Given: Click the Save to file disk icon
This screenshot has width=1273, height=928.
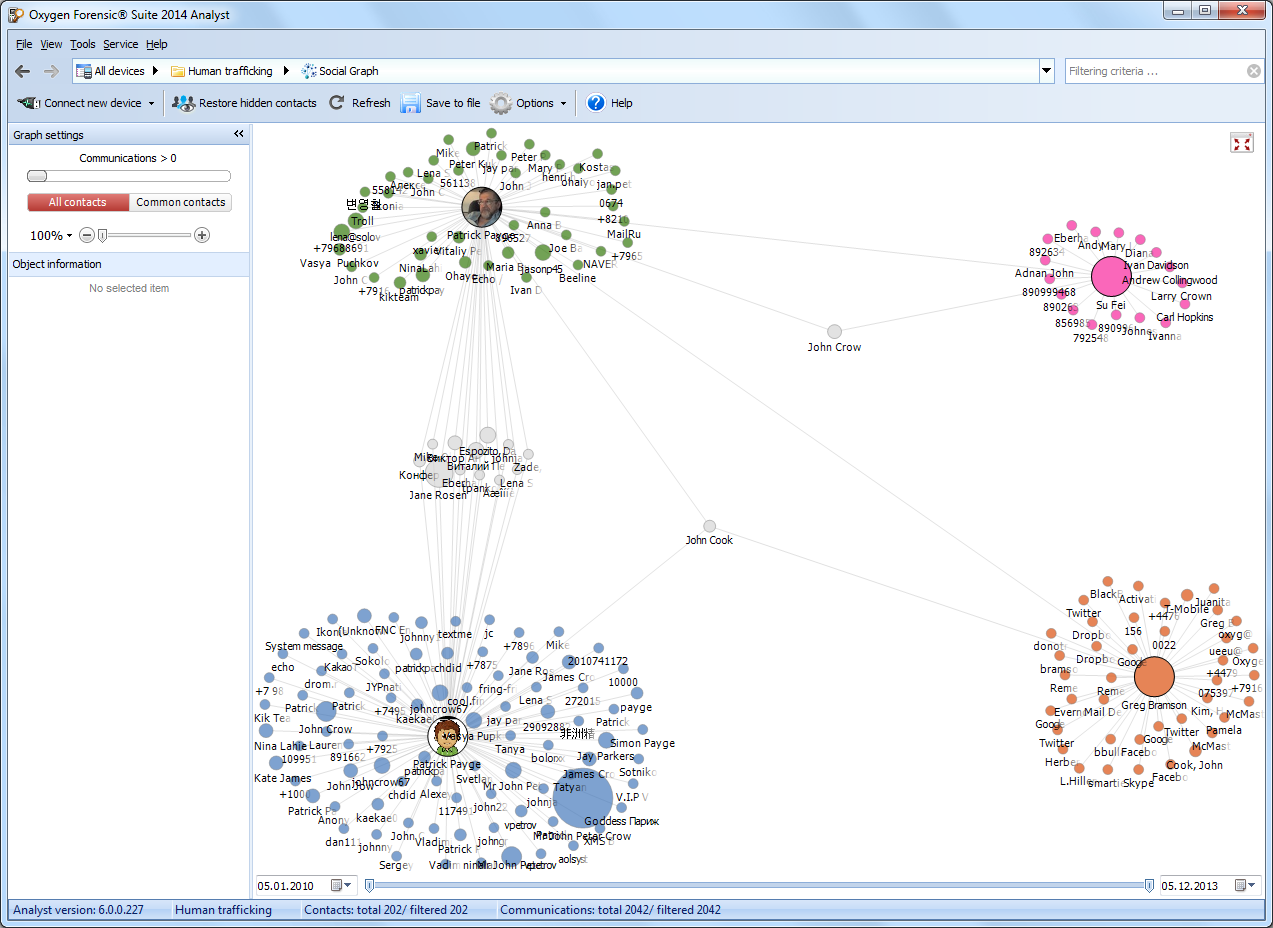Looking at the screenshot, I should (x=410, y=103).
